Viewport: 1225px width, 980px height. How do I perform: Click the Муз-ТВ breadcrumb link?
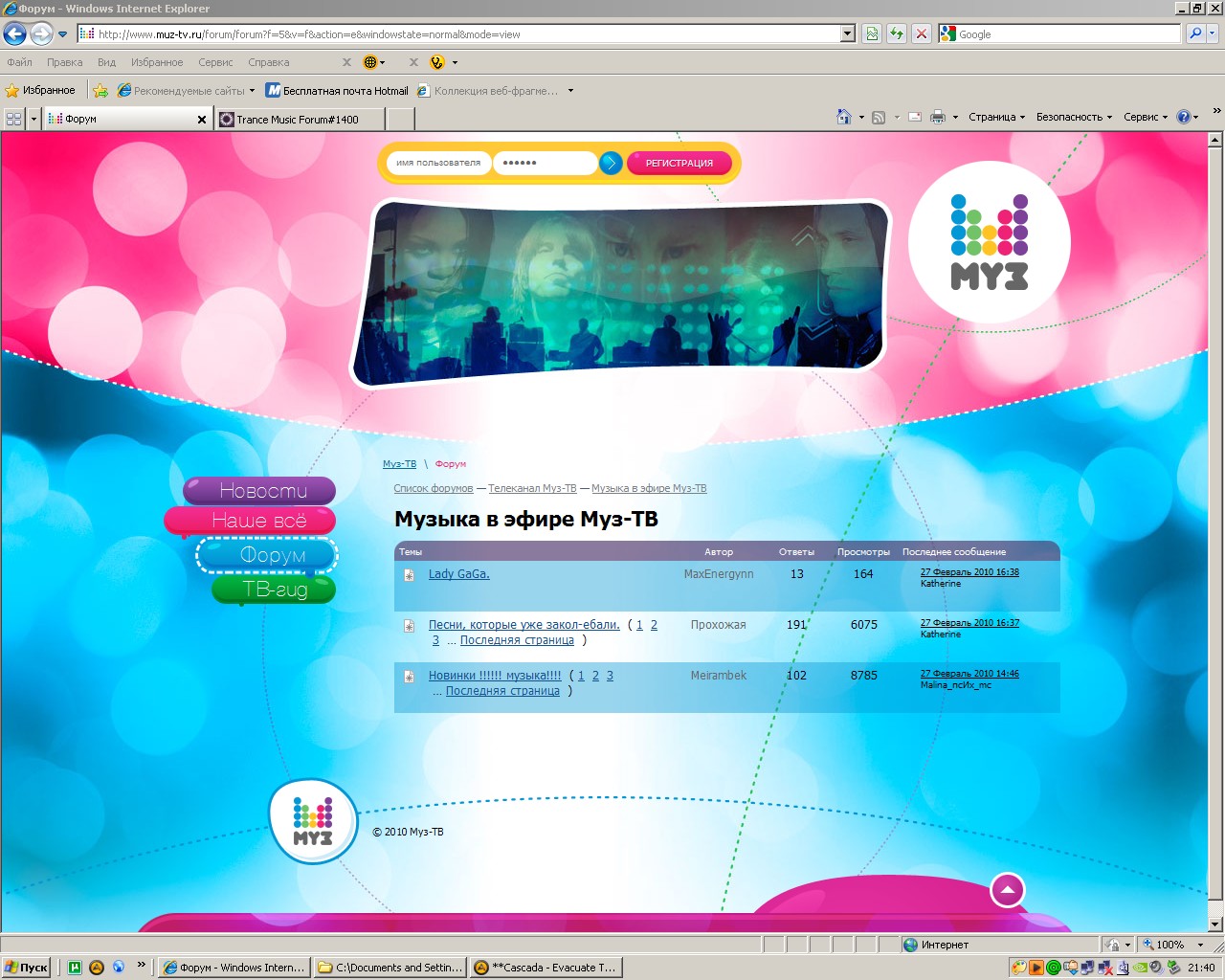coord(399,464)
